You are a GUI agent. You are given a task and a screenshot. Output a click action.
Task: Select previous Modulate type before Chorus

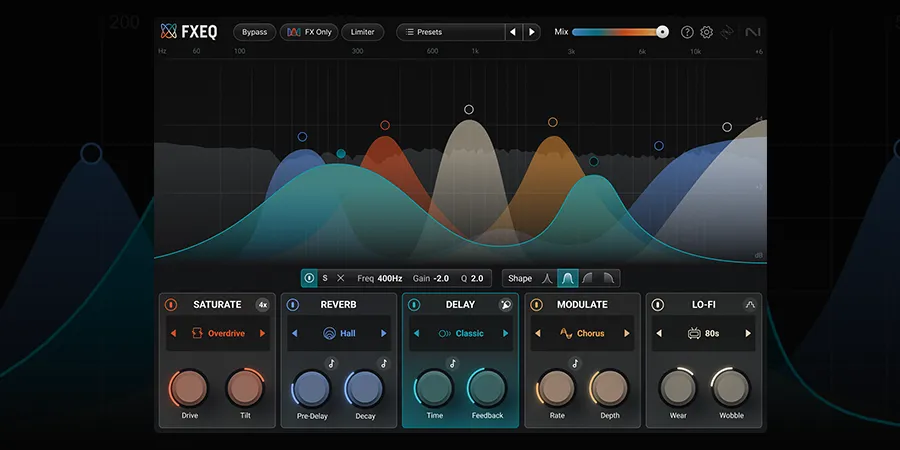[x=538, y=333]
